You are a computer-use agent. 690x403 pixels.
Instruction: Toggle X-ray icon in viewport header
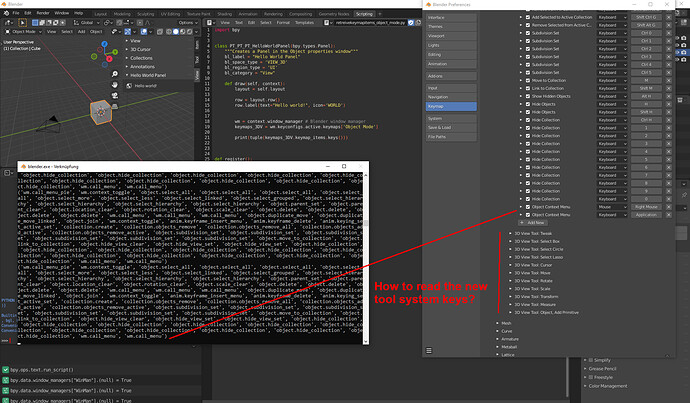160,32
